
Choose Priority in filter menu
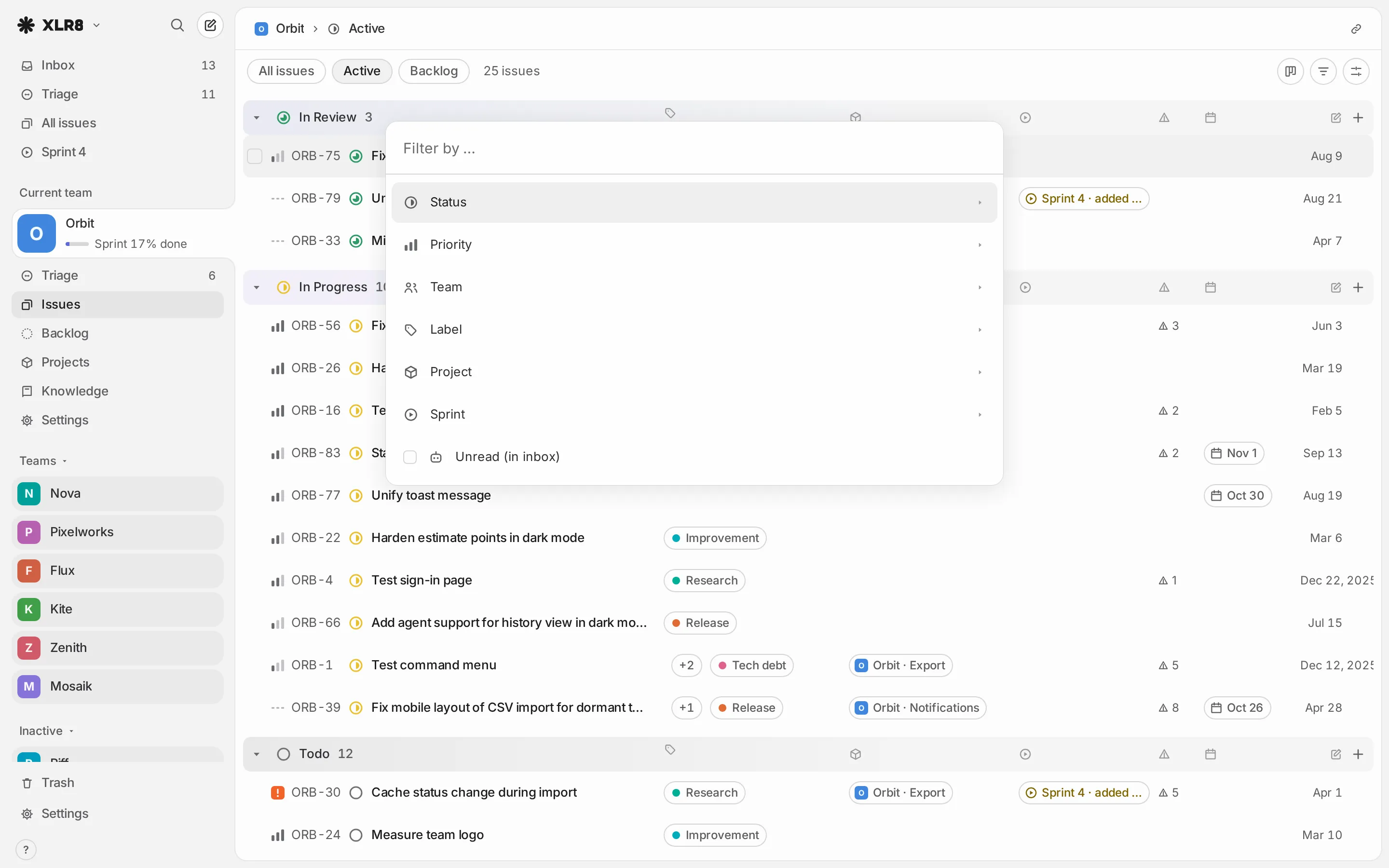(x=694, y=245)
